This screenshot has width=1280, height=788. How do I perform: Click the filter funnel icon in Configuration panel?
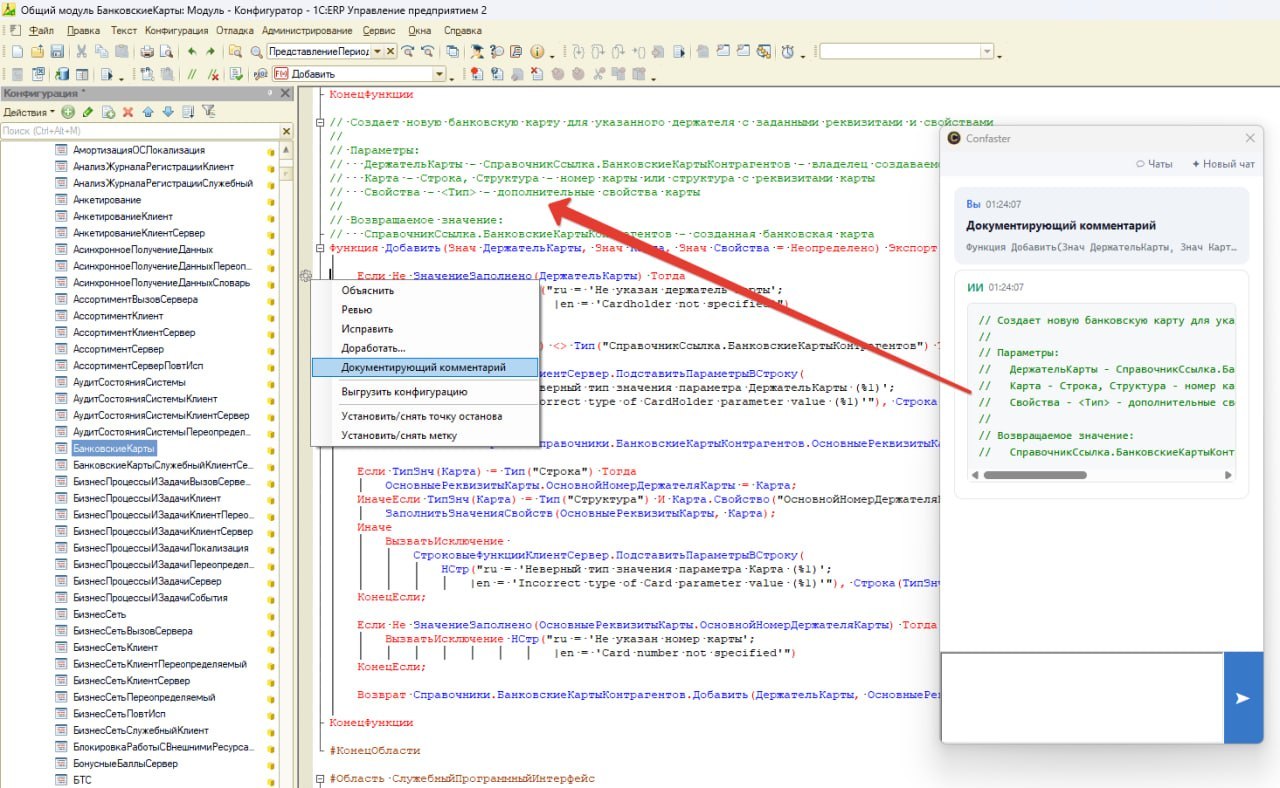tap(208, 112)
